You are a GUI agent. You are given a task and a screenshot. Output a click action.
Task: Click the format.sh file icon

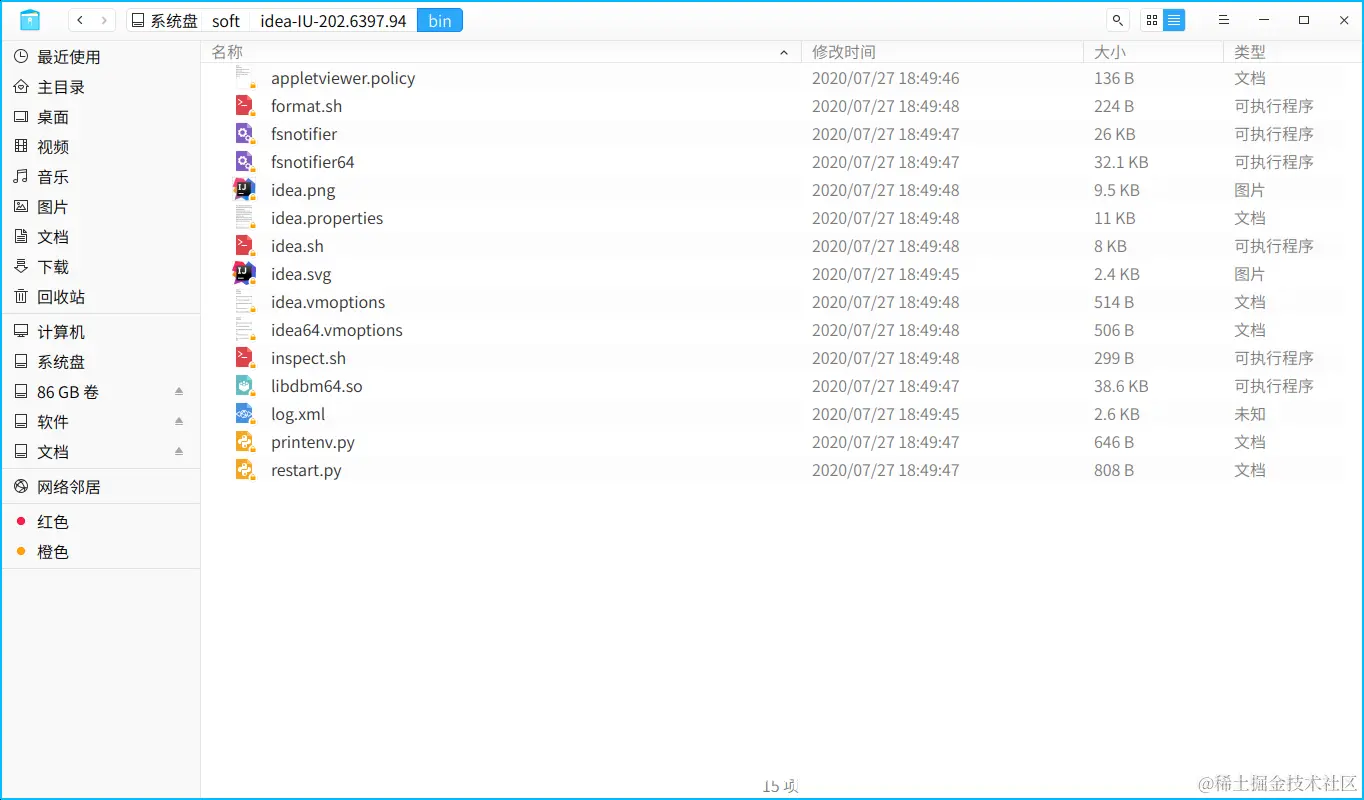(x=245, y=106)
